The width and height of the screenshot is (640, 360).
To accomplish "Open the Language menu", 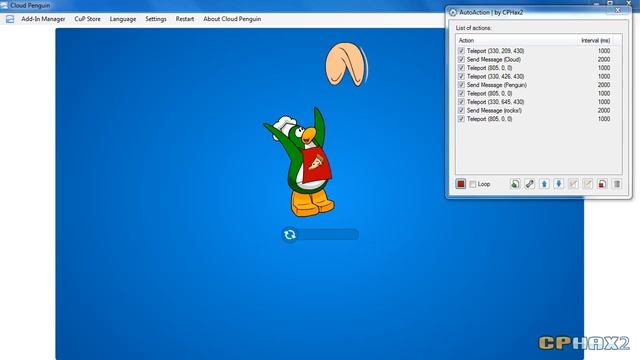I will point(122,19).
